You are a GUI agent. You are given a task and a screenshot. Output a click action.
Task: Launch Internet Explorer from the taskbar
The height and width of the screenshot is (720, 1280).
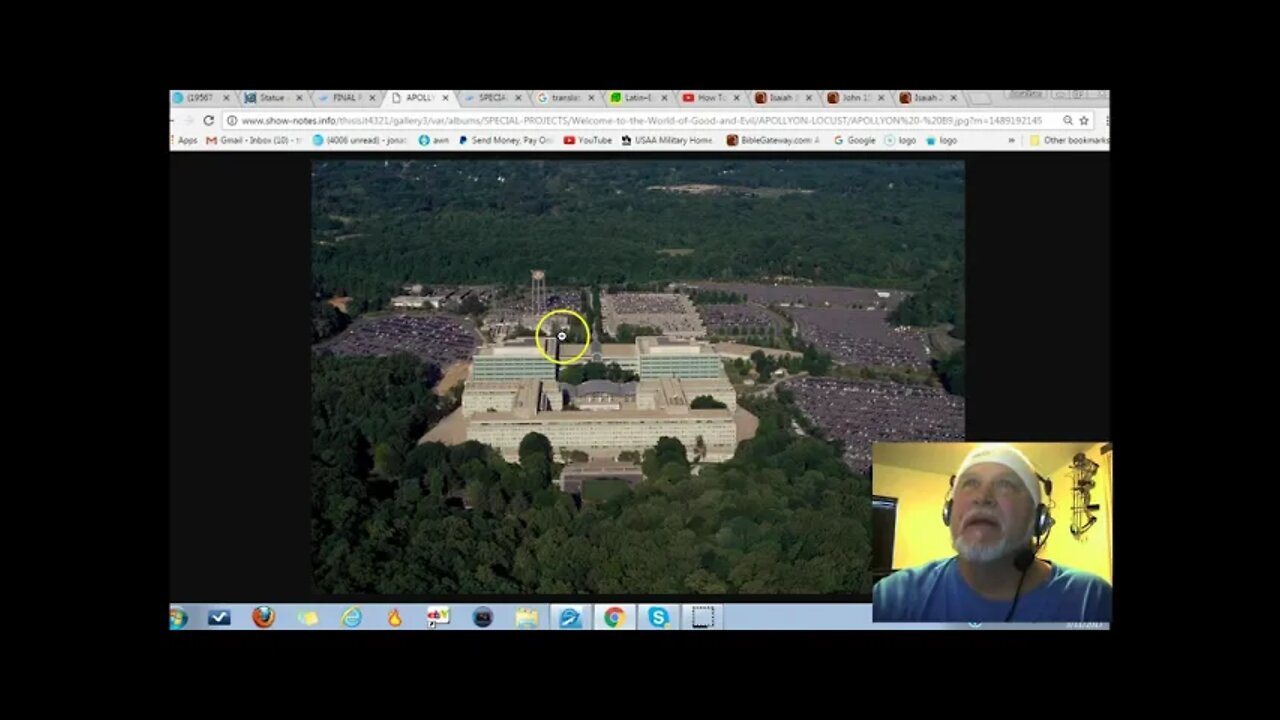pyautogui.click(x=351, y=617)
